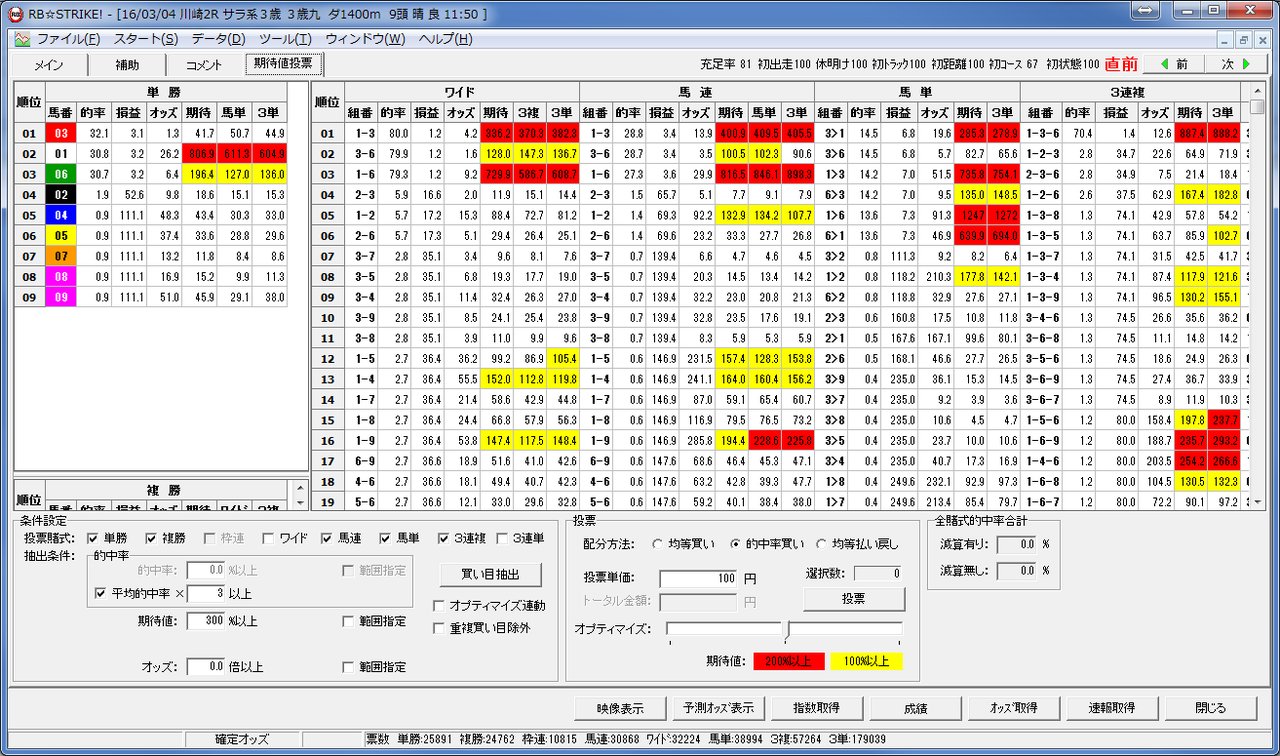This screenshot has height=756, width=1280.
Task: Open the データ(D) menu
Action: pos(218,39)
